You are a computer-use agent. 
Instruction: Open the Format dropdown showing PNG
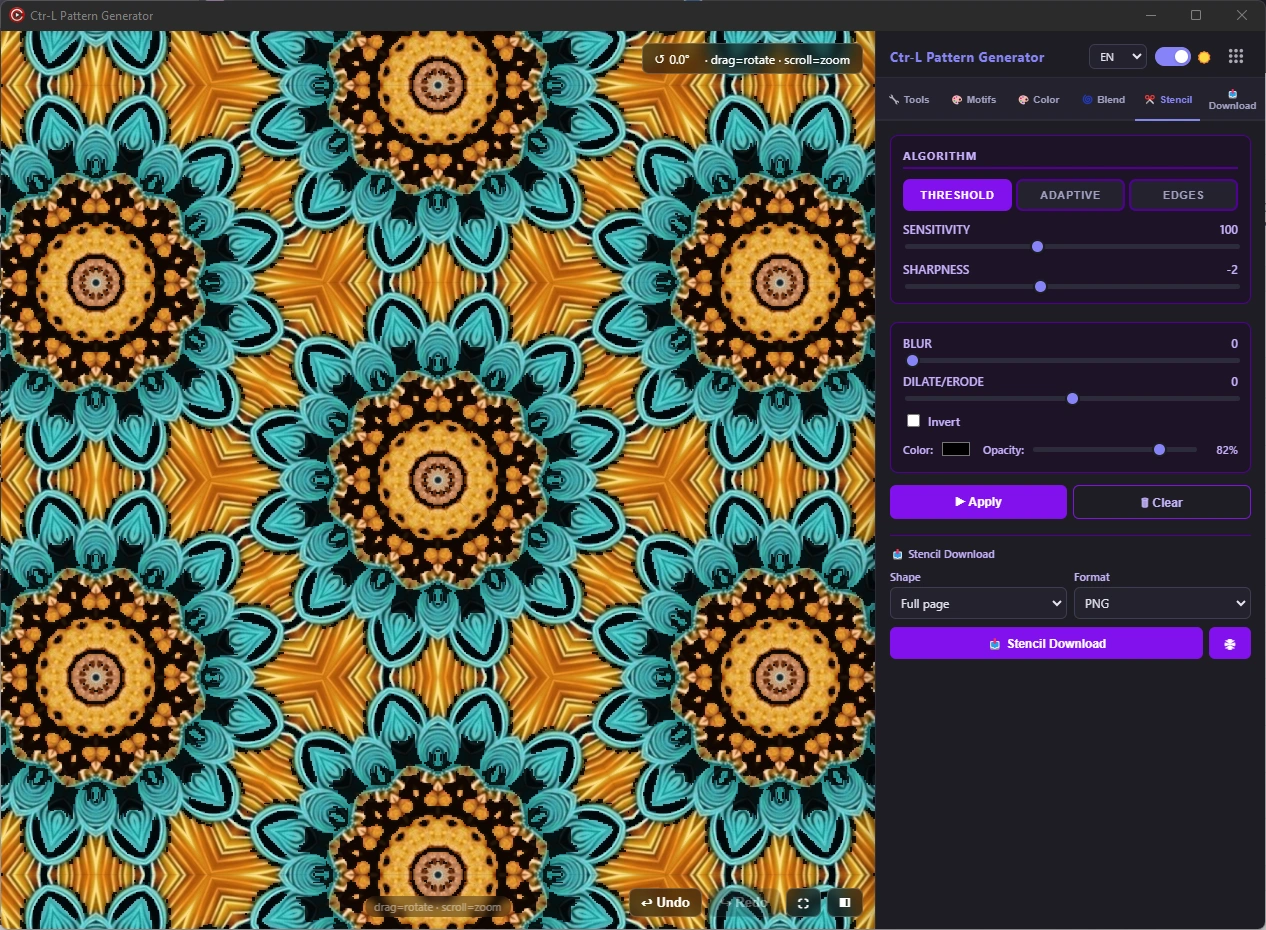[1162, 604]
